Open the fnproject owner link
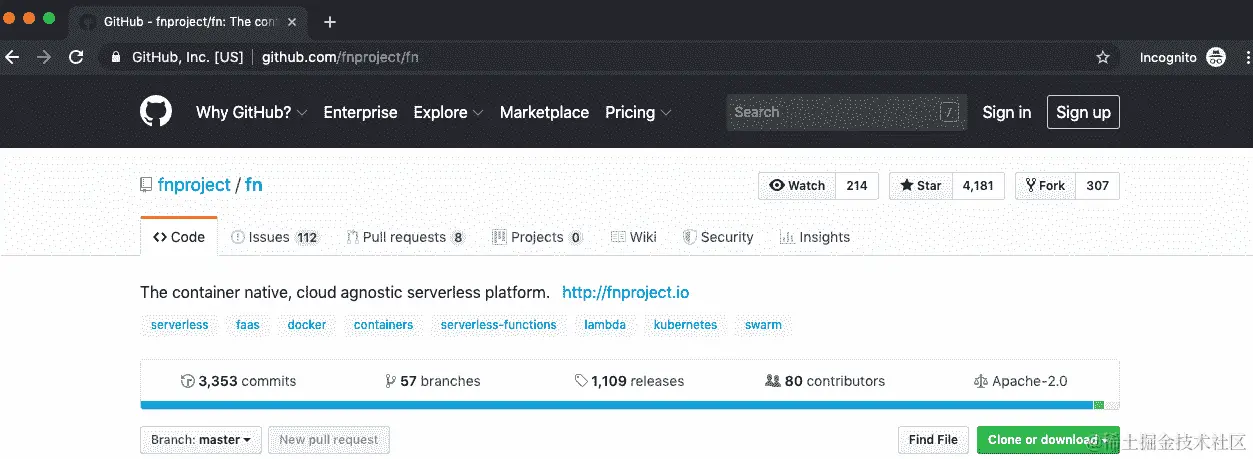1253x459 pixels. click(194, 185)
